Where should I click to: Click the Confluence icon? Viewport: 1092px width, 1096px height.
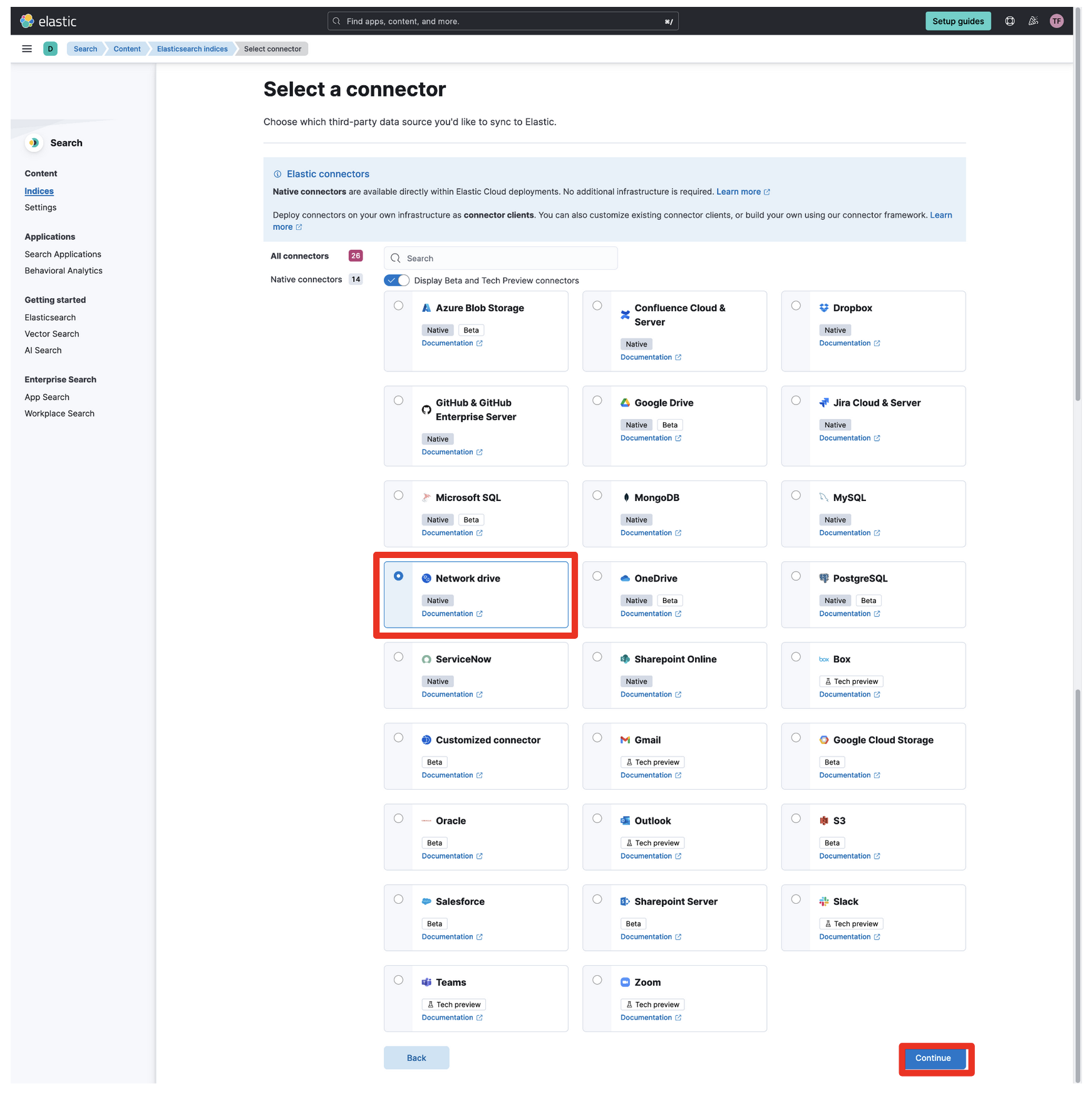click(x=625, y=315)
